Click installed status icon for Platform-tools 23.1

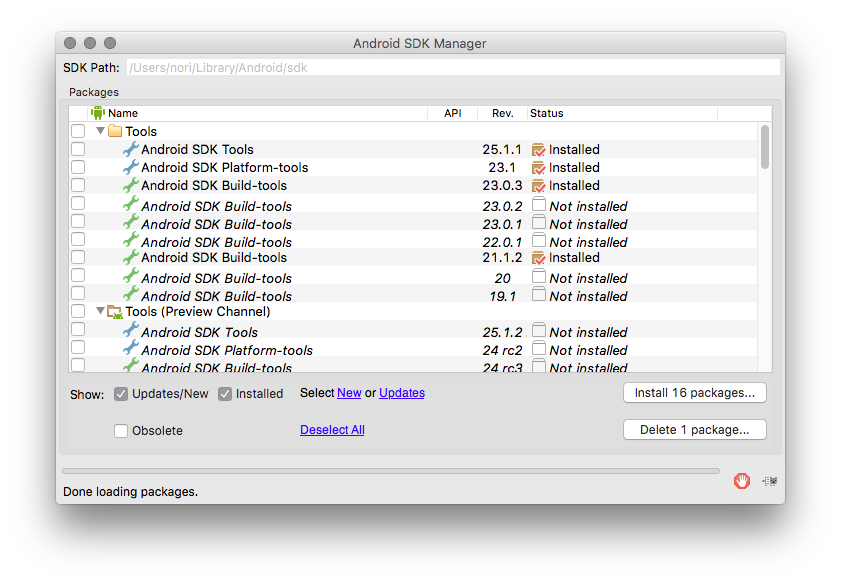coord(538,168)
